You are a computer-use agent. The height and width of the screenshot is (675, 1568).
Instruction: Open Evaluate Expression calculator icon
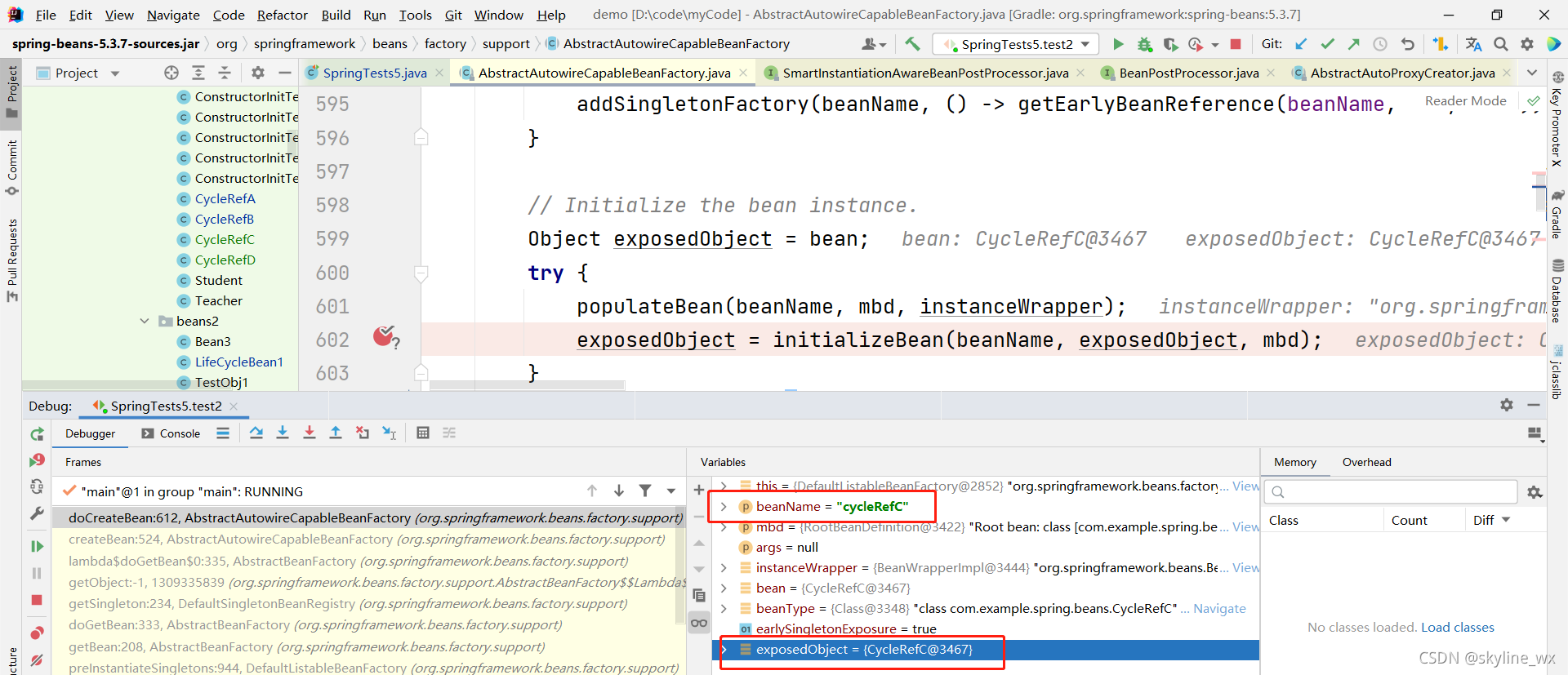423,433
